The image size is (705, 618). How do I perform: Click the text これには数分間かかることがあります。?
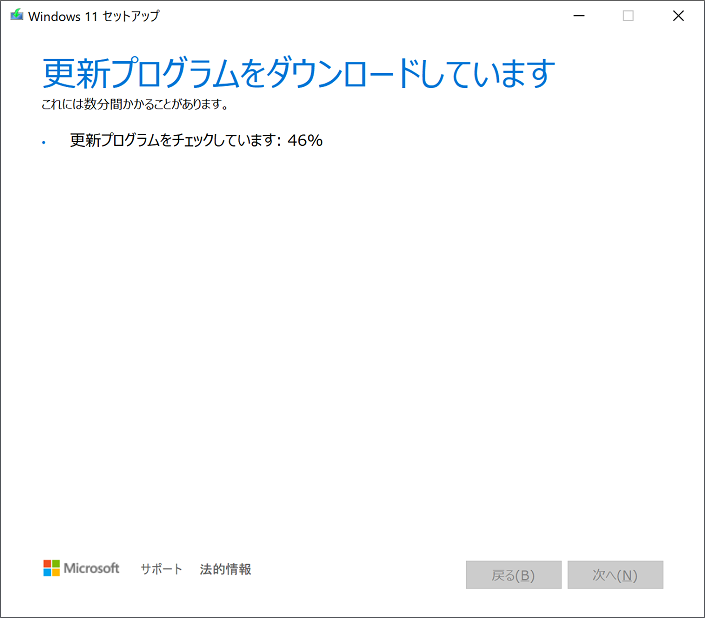pyautogui.click(x=135, y=104)
